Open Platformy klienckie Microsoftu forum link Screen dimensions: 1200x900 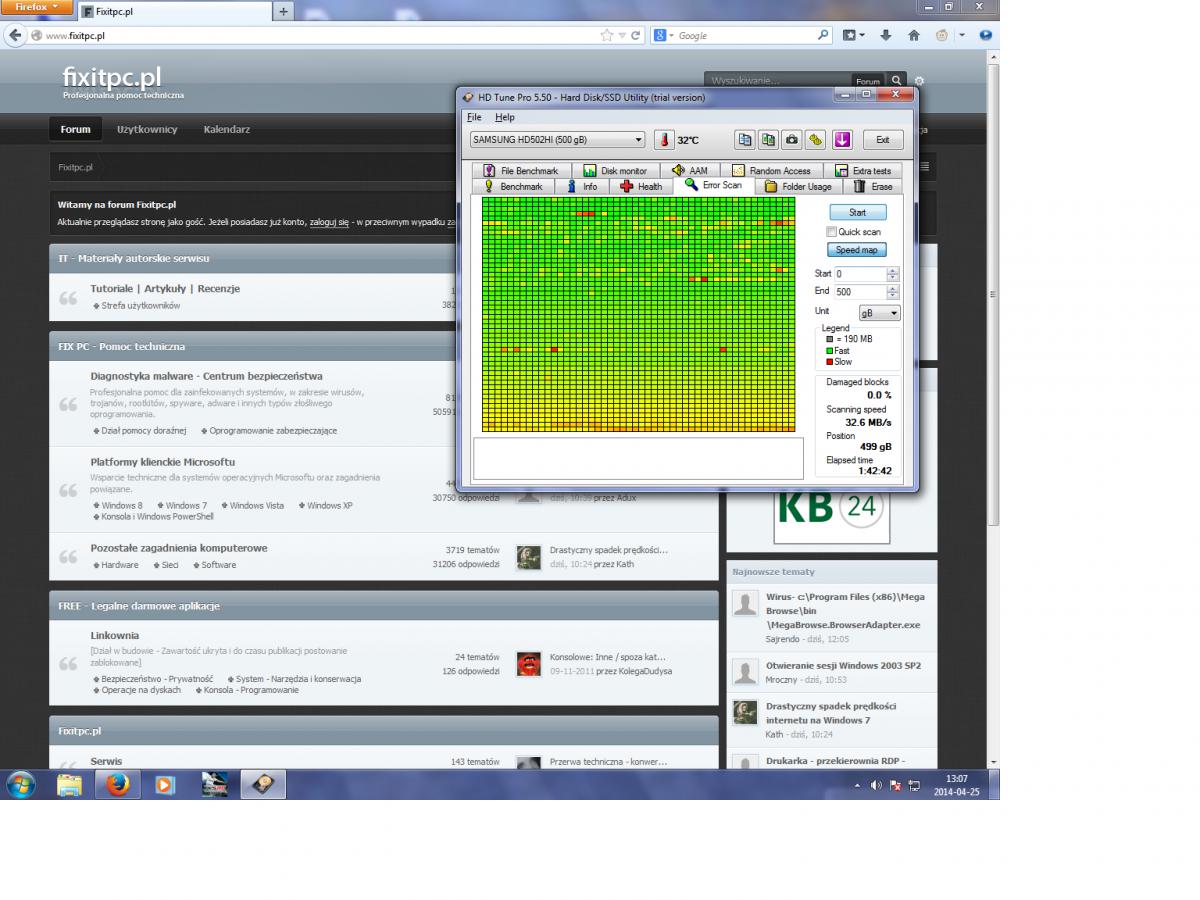(163, 462)
